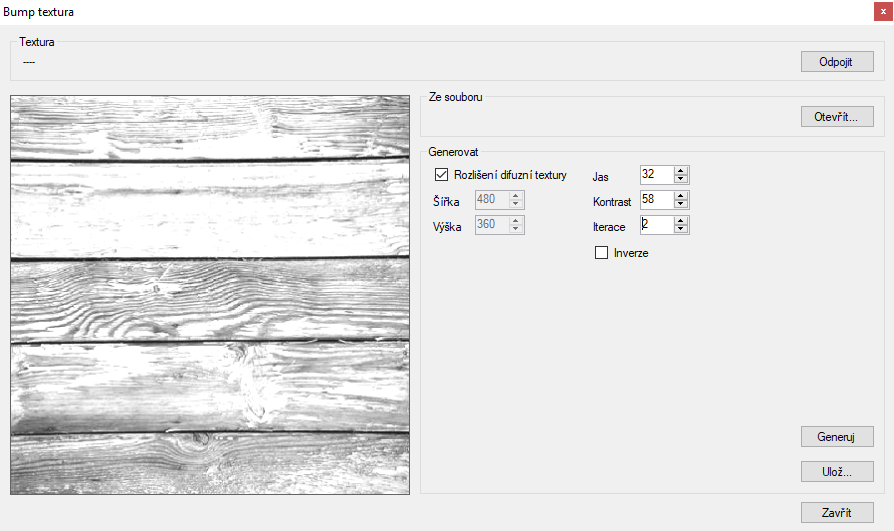Click the Šířka width field

(x=490, y=199)
